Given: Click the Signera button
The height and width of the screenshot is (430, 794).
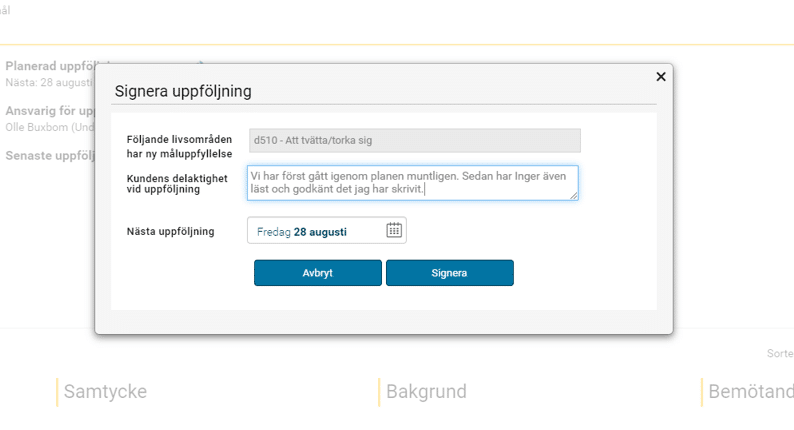Looking at the screenshot, I should [x=449, y=273].
